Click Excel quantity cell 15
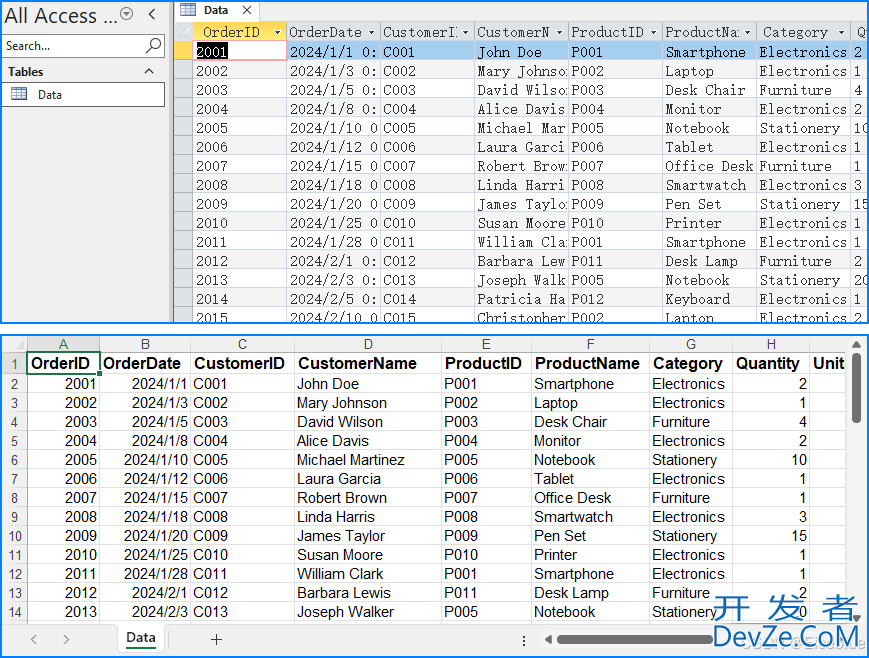The width and height of the screenshot is (869, 658). (770, 536)
